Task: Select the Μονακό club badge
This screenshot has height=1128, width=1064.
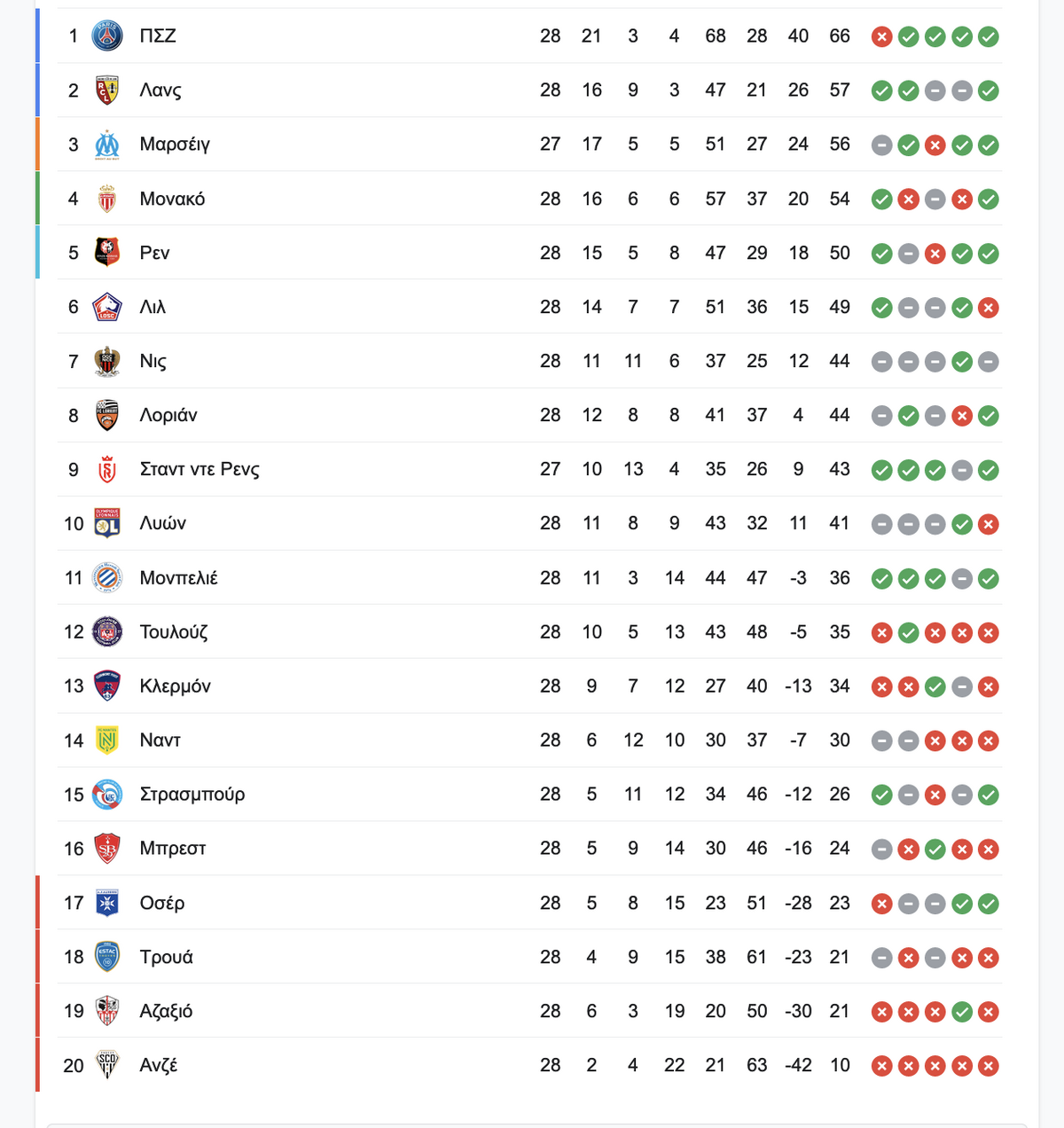Action: (x=107, y=199)
